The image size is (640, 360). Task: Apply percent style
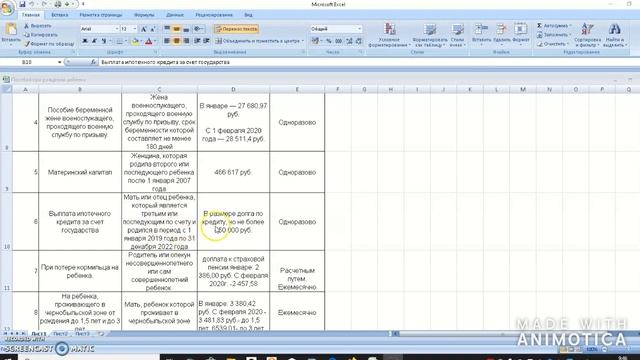tap(329, 41)
